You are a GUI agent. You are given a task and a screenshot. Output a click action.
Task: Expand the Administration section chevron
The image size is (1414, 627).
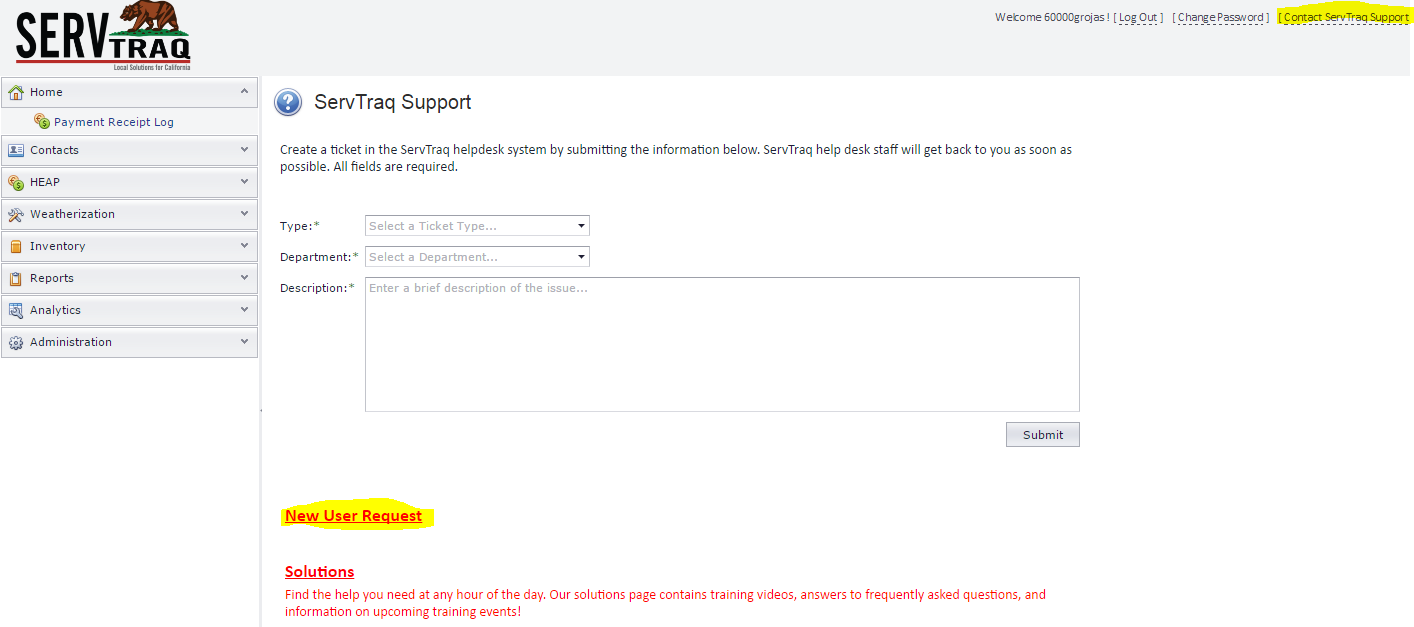[x=245, y=341]
